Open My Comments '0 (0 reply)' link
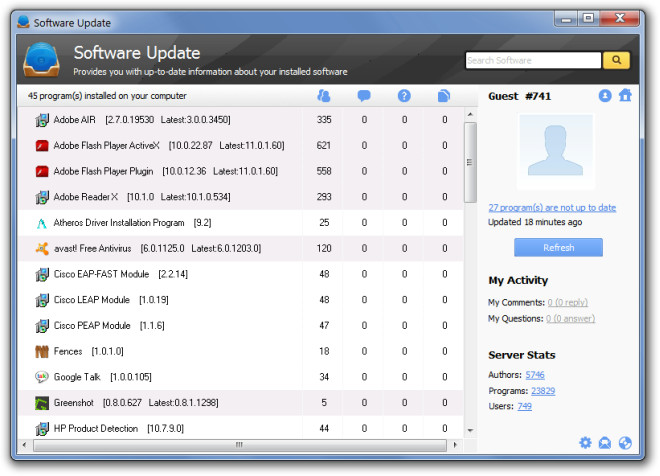Image resolution: width=660 pixels, height=476 pixels. [x=567, y=302]
